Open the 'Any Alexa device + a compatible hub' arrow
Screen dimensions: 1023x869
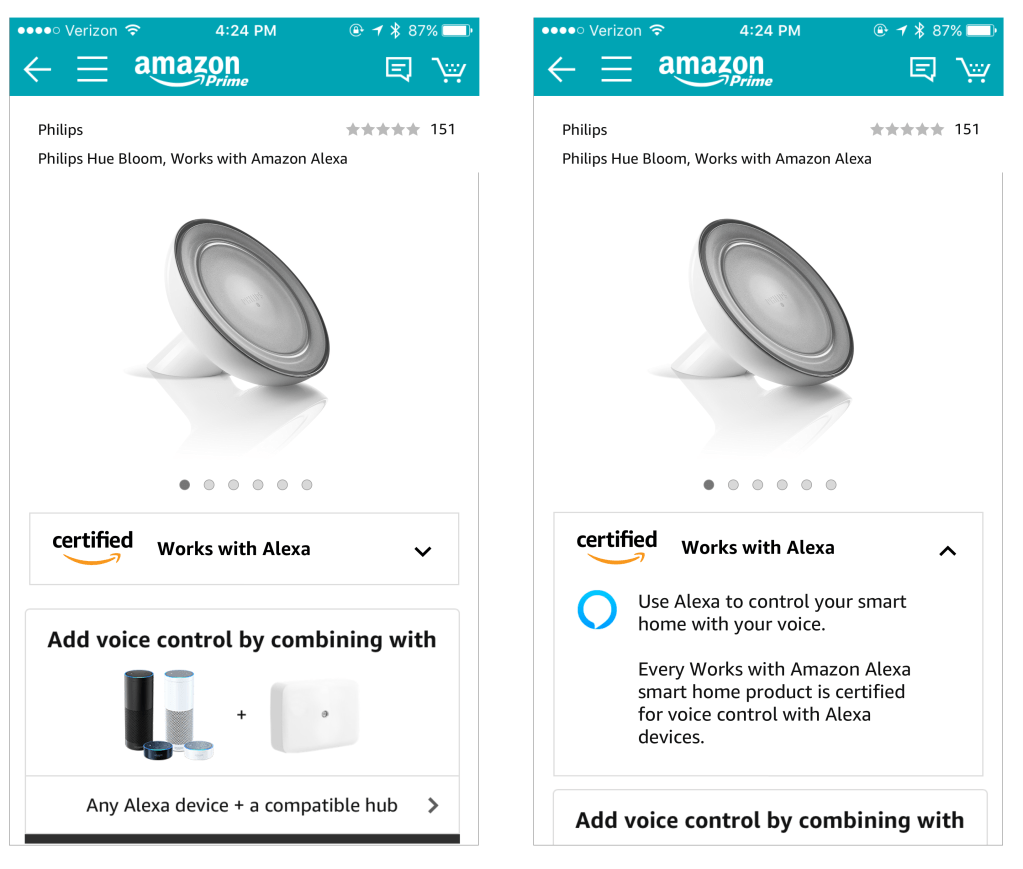click(x=433, y=805)
